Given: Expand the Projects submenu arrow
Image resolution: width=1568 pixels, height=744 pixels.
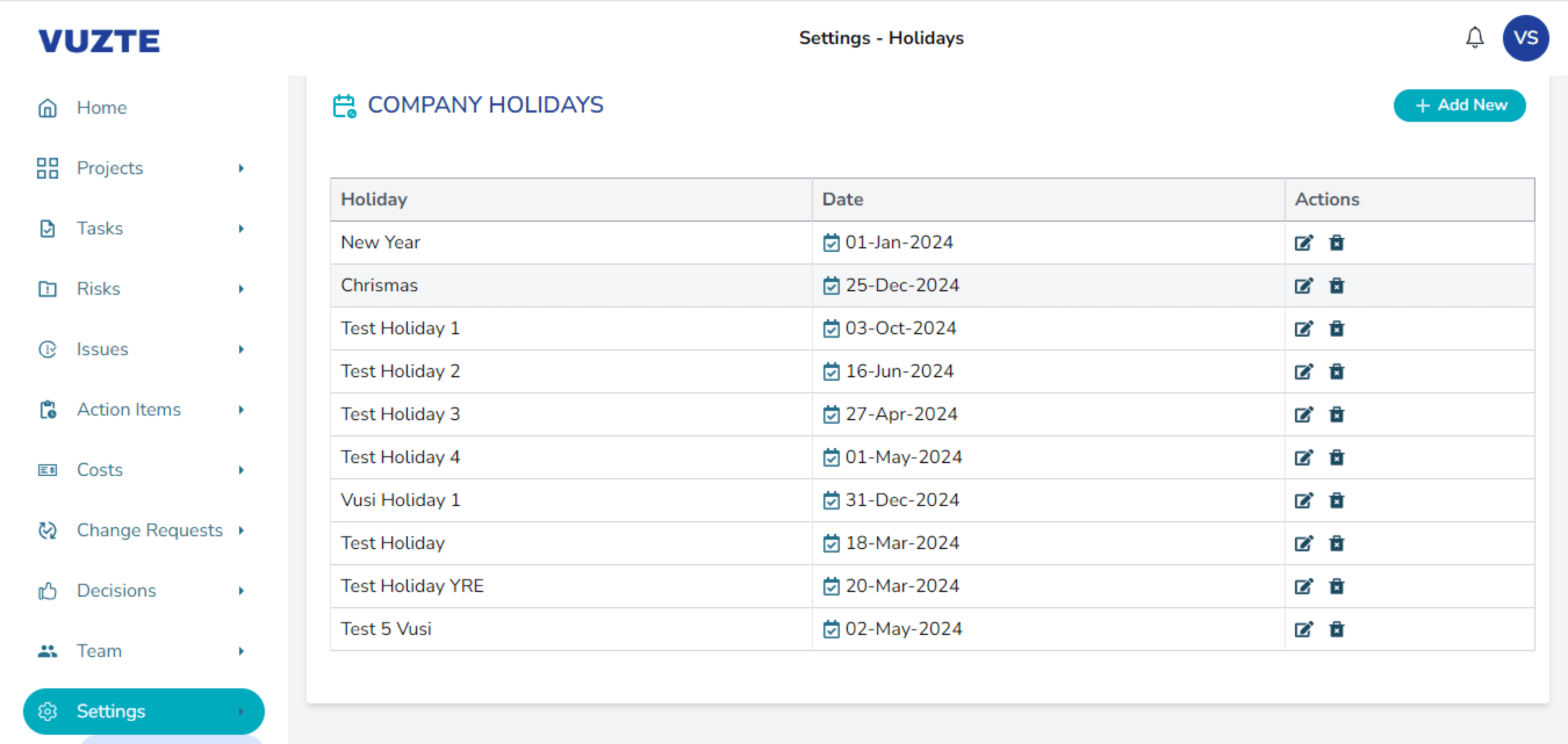Looking at the screenshot, I should tap(242, 168).
